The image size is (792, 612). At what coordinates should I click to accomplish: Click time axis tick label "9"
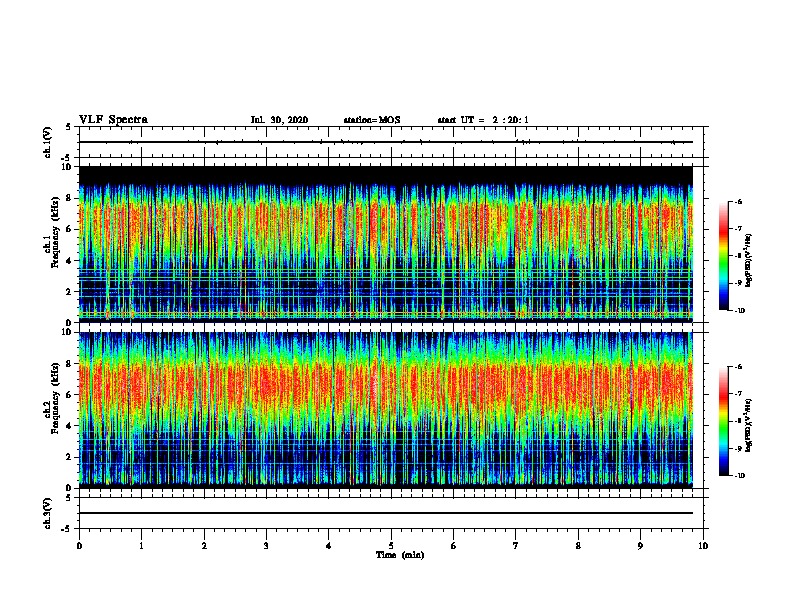[x=640, y=546]
